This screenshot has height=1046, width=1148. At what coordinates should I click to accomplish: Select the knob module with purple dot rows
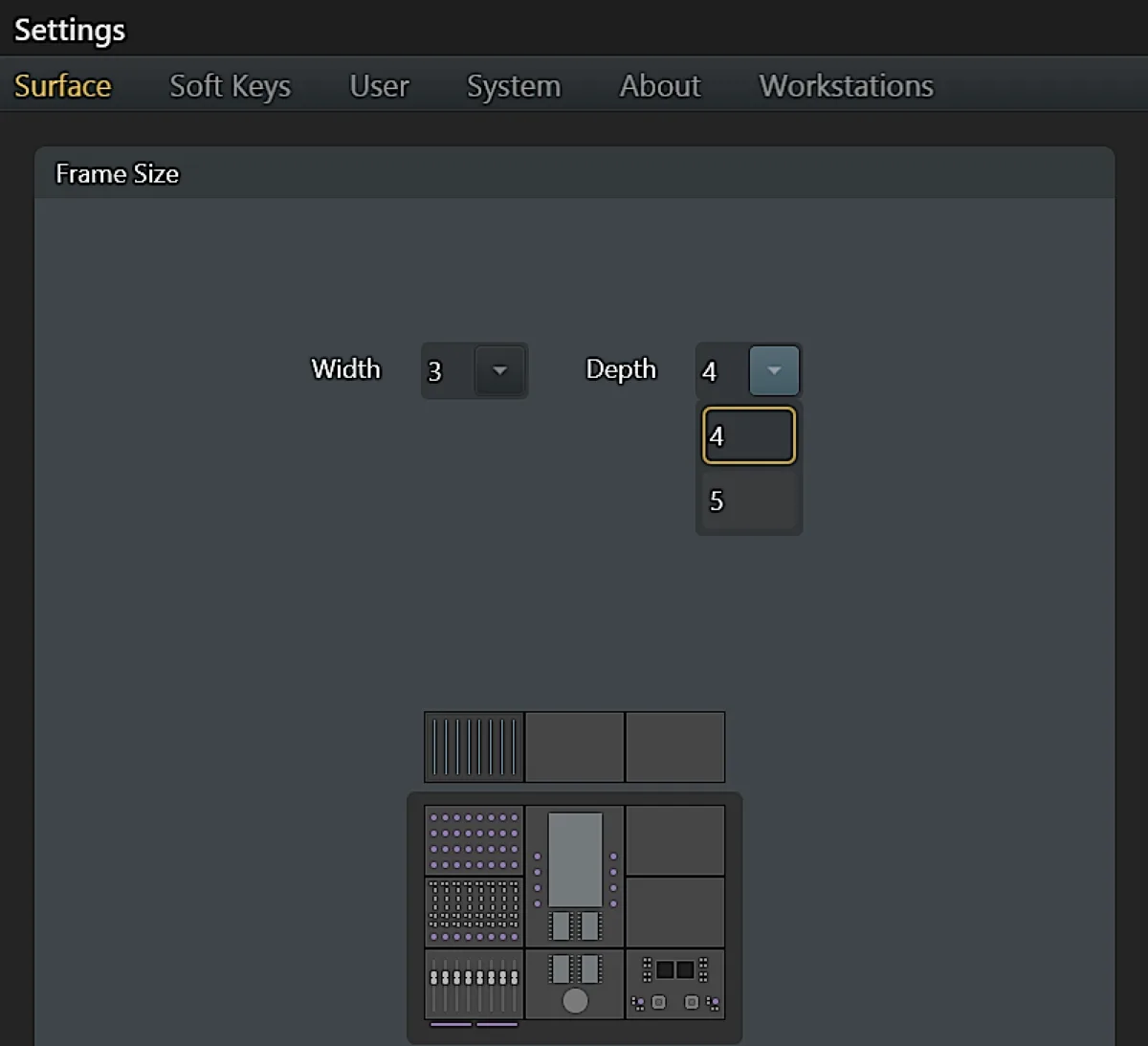(x=475, y=840)
